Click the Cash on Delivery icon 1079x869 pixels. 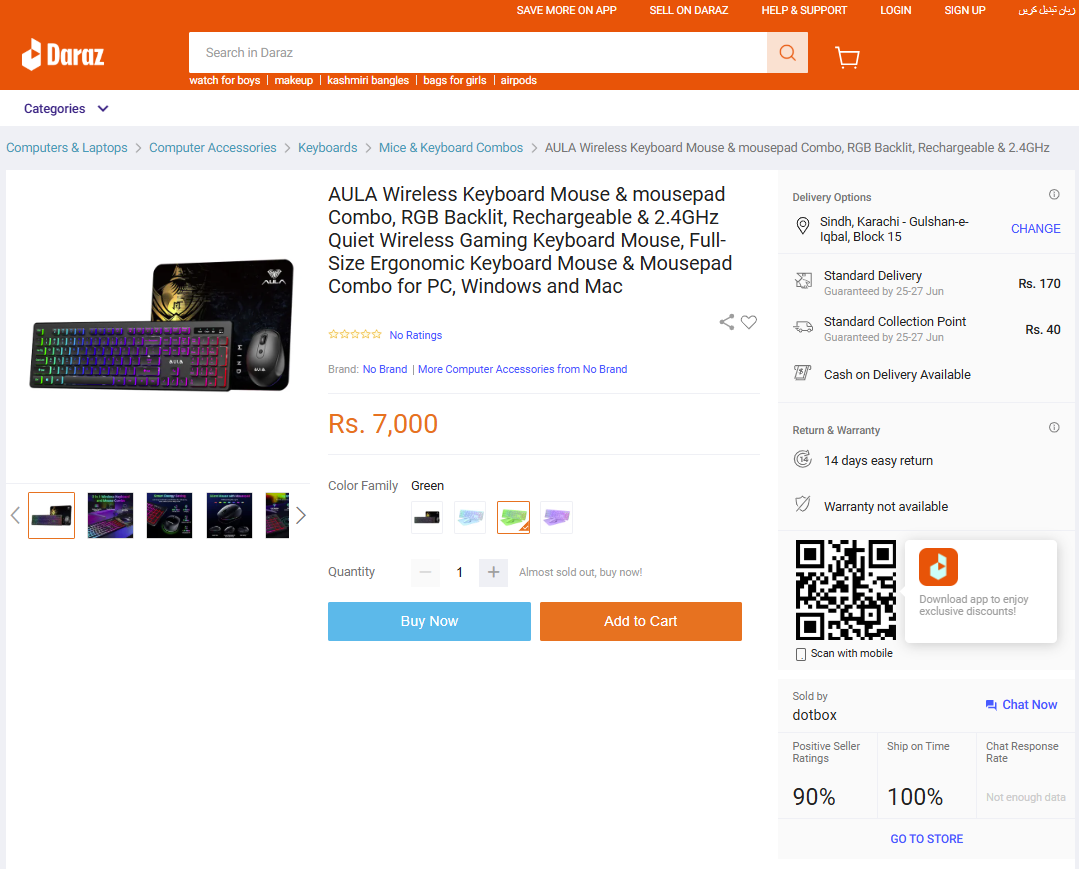802,373
